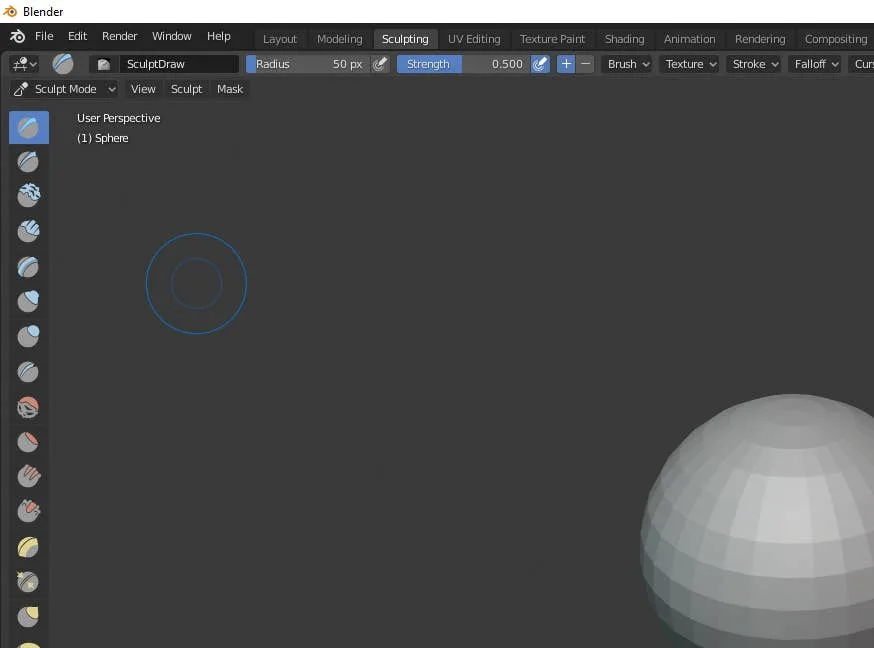Click the Strength slider
Image resolution: width=874 pixels, height=648 pixels.
point(463,64)
